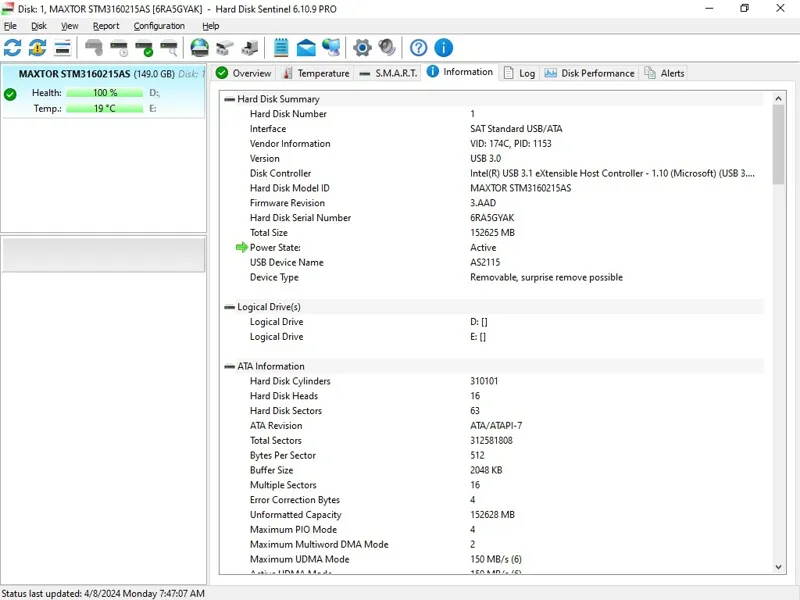Screen dimensions: 800x600
Task: Collapse the Logical Drive(s) section
Action: coord(230,307)
